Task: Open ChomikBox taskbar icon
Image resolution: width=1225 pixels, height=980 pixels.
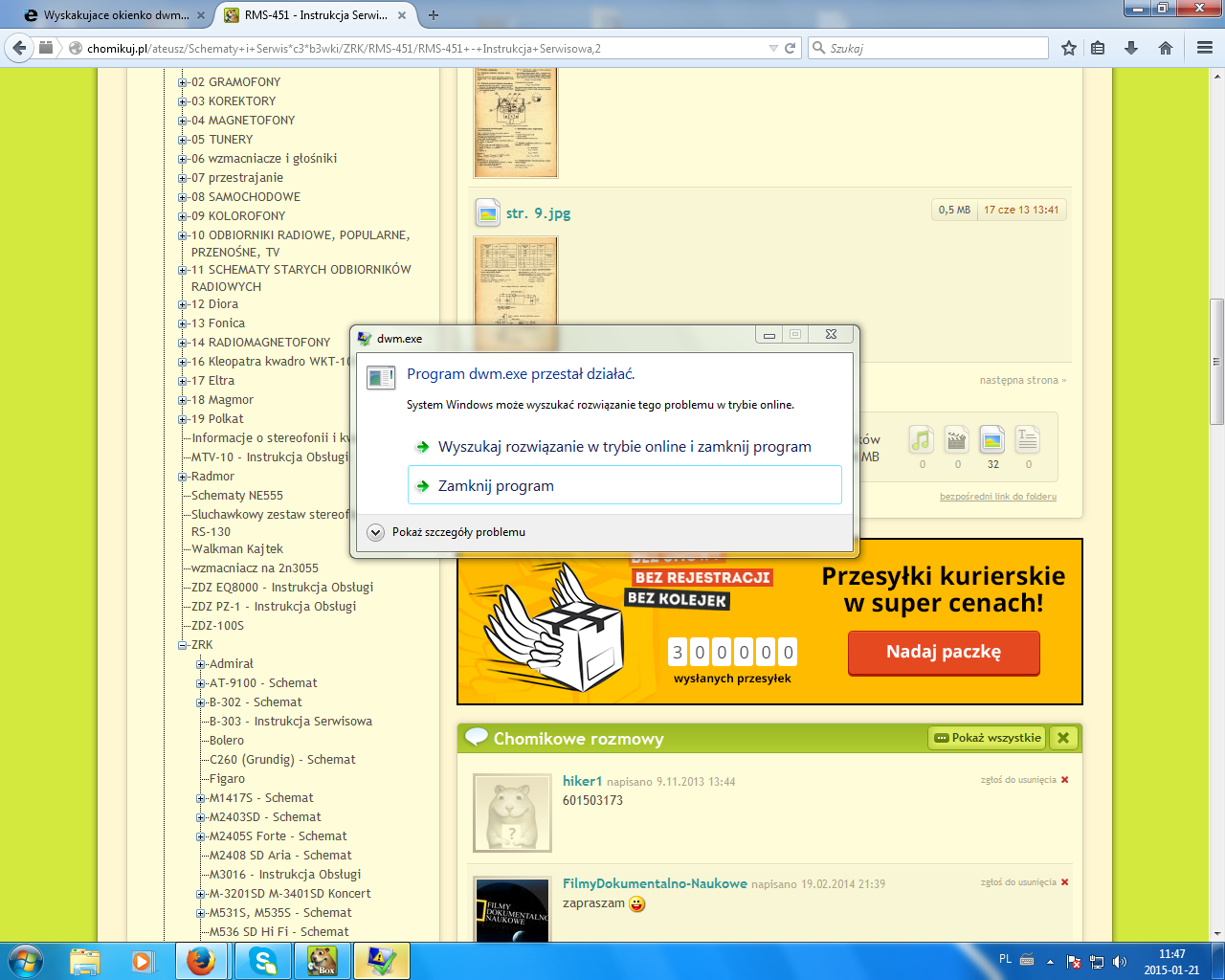Action: tap(323, 961)
